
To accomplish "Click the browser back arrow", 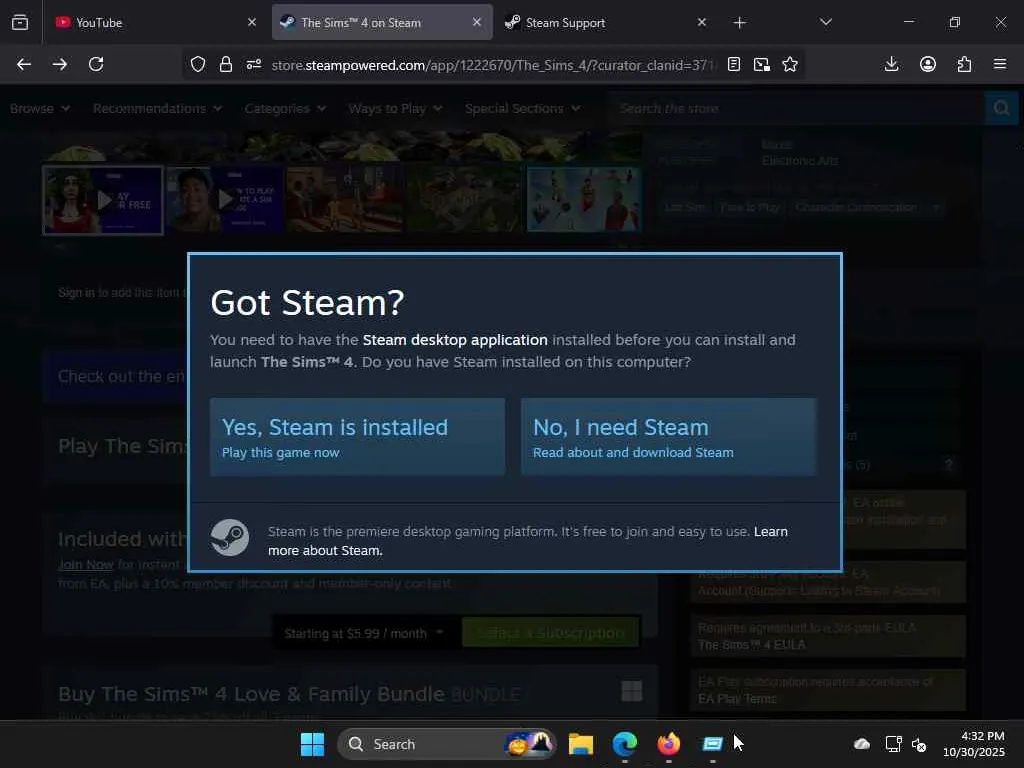I will coord(24,64).
